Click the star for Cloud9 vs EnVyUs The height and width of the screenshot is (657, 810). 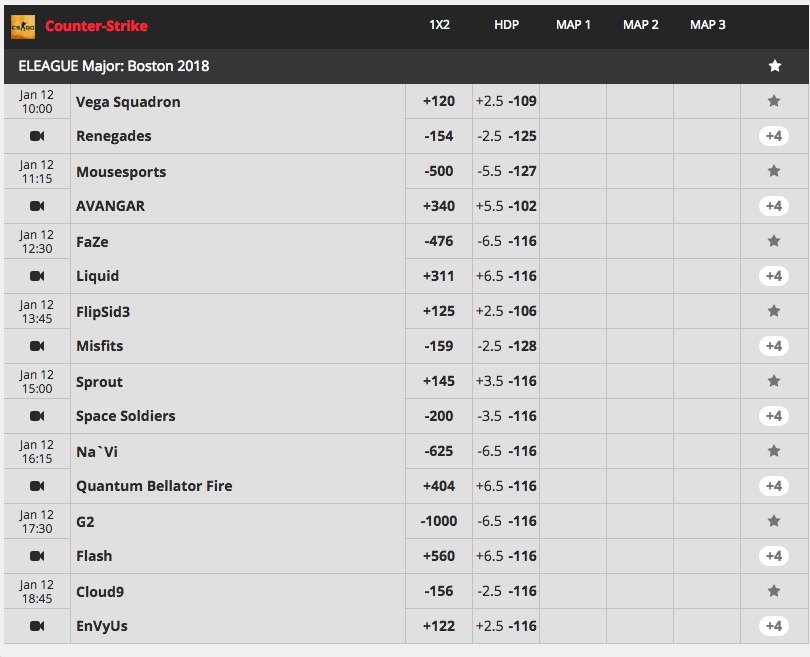click(774, 591)
